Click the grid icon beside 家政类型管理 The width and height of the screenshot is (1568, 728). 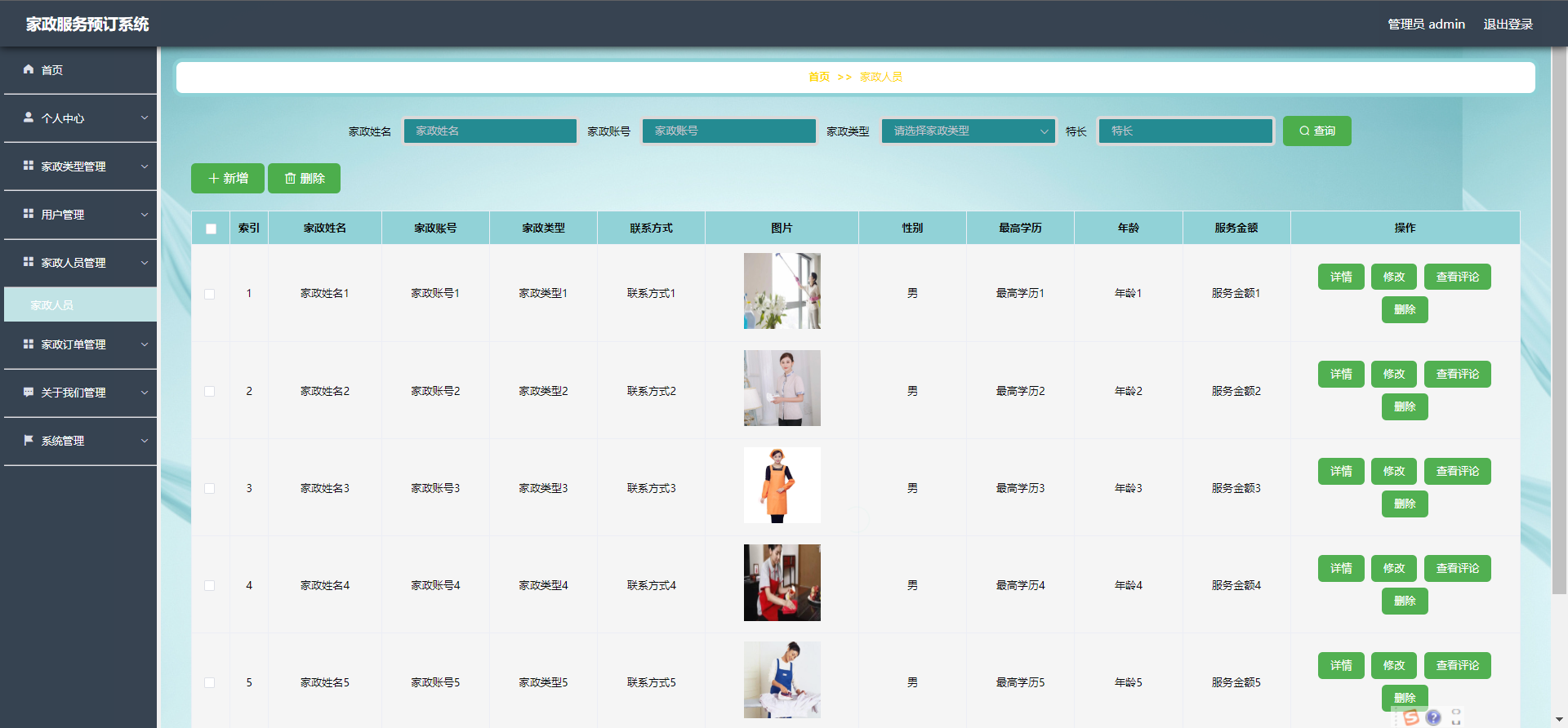(29, 166)
